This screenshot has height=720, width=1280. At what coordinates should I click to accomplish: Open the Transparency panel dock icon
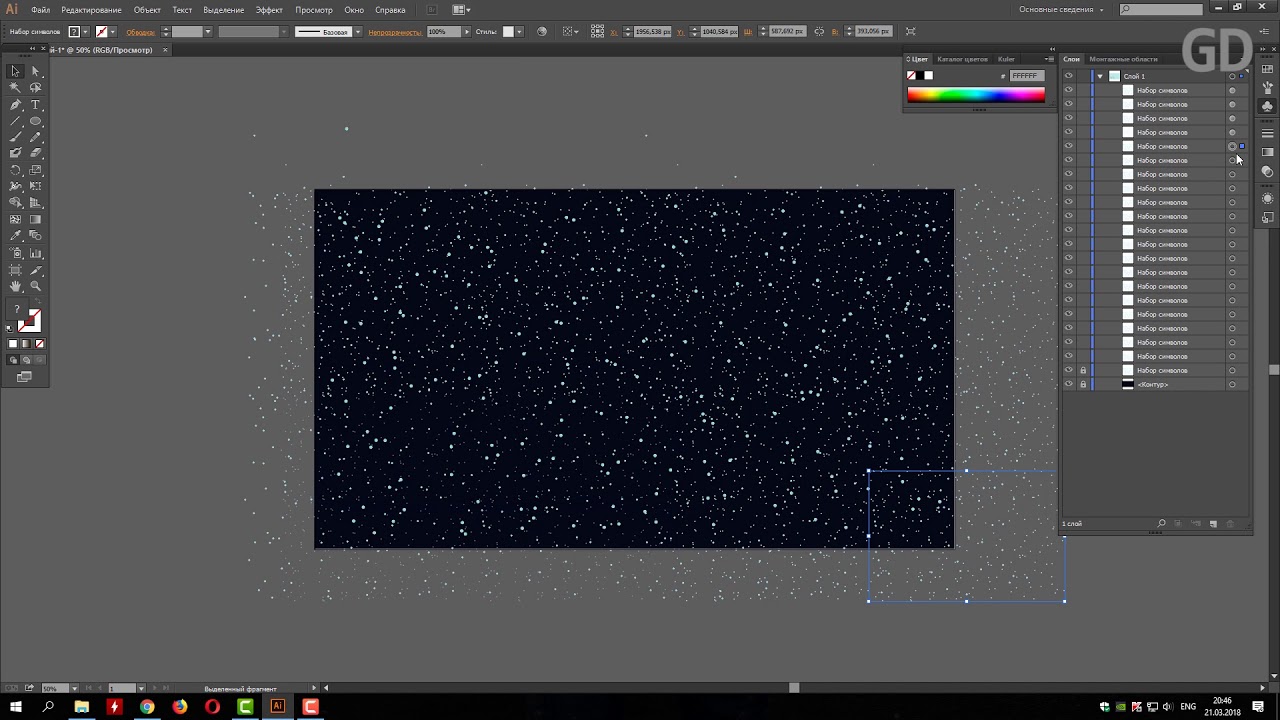1268,171
